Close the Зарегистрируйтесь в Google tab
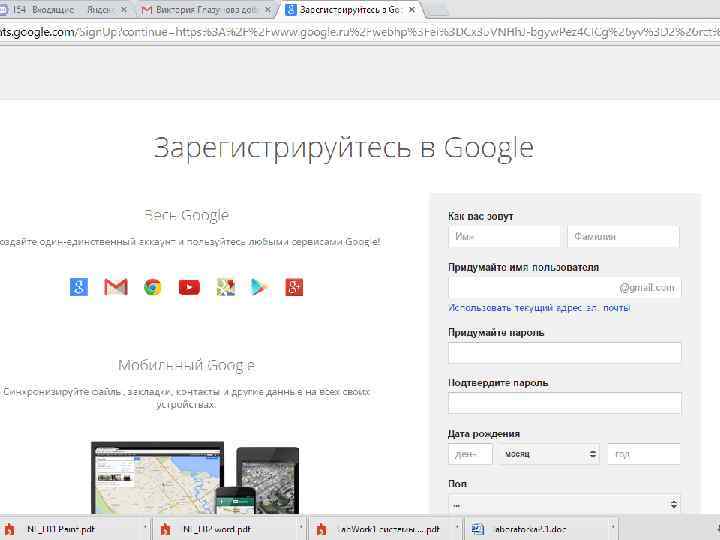The height and width of the screenshot is (540, 720). click(412, 9)
